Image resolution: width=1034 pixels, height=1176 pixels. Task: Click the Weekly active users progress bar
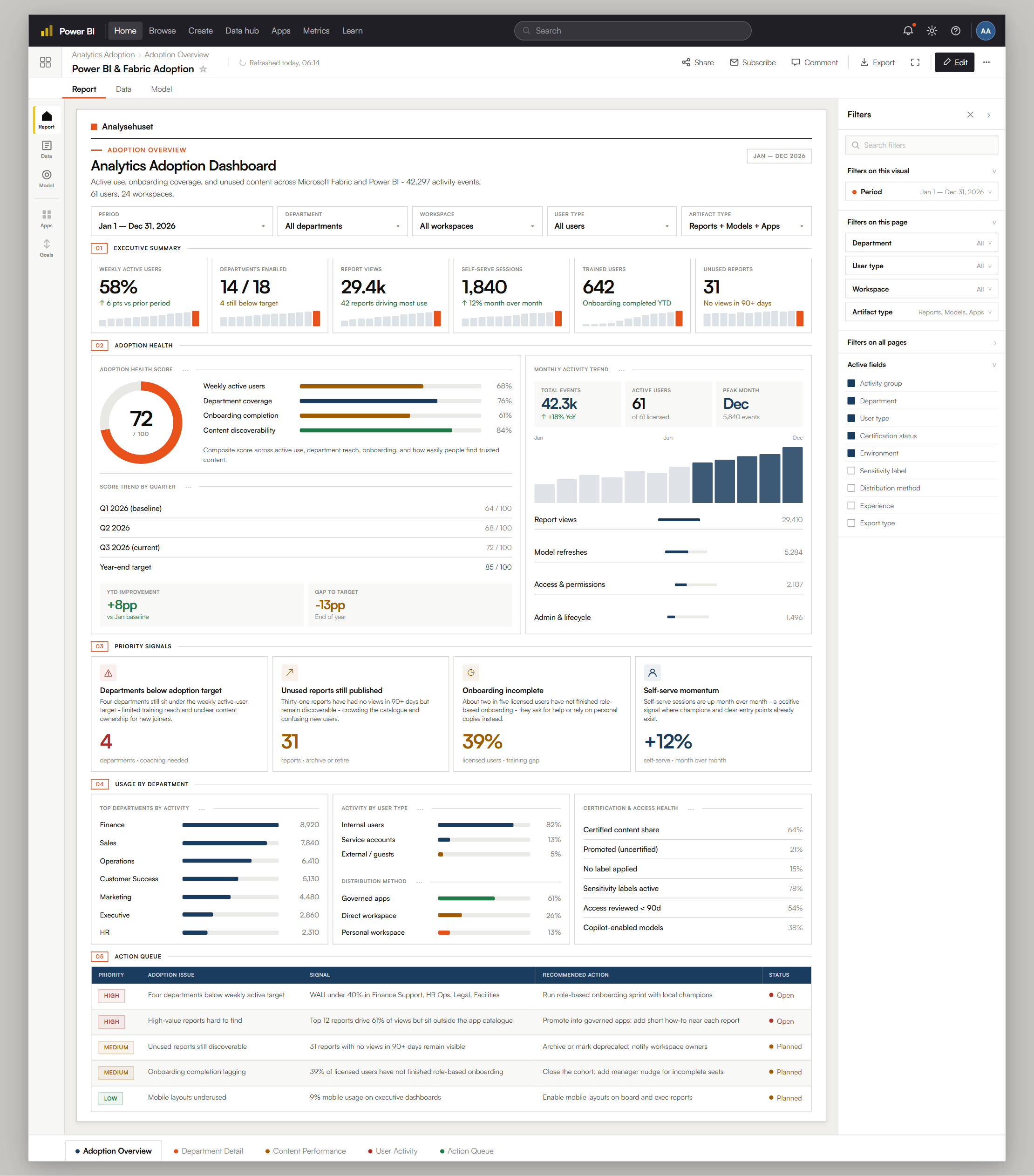(x=390, y=386)
